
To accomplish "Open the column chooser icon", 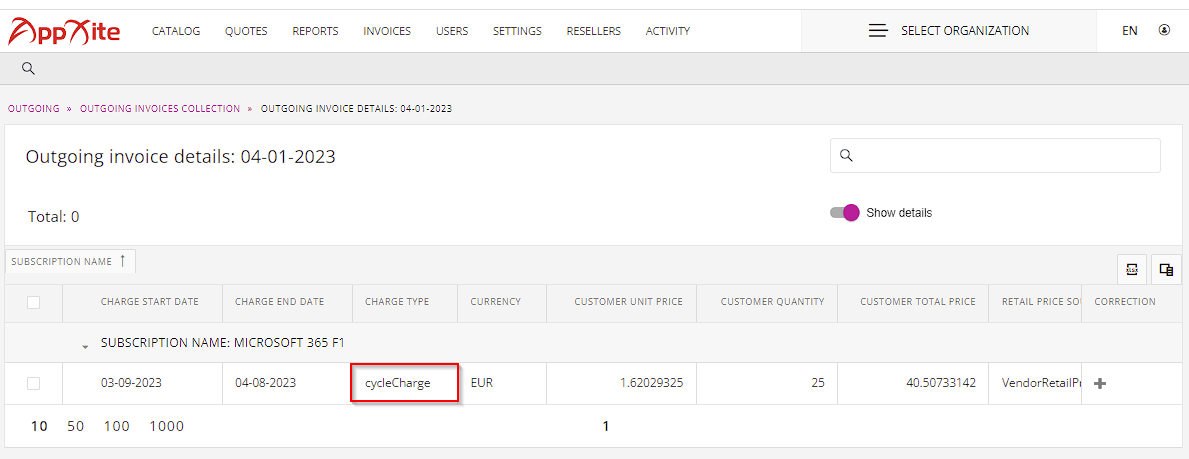I will (1166, 269).
